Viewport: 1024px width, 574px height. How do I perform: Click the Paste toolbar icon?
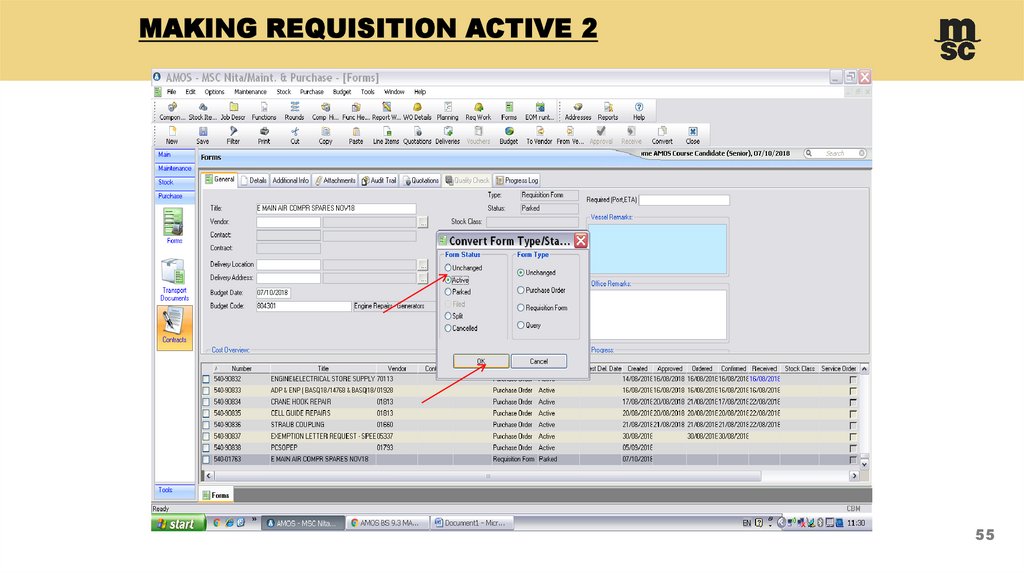[356, 135]
